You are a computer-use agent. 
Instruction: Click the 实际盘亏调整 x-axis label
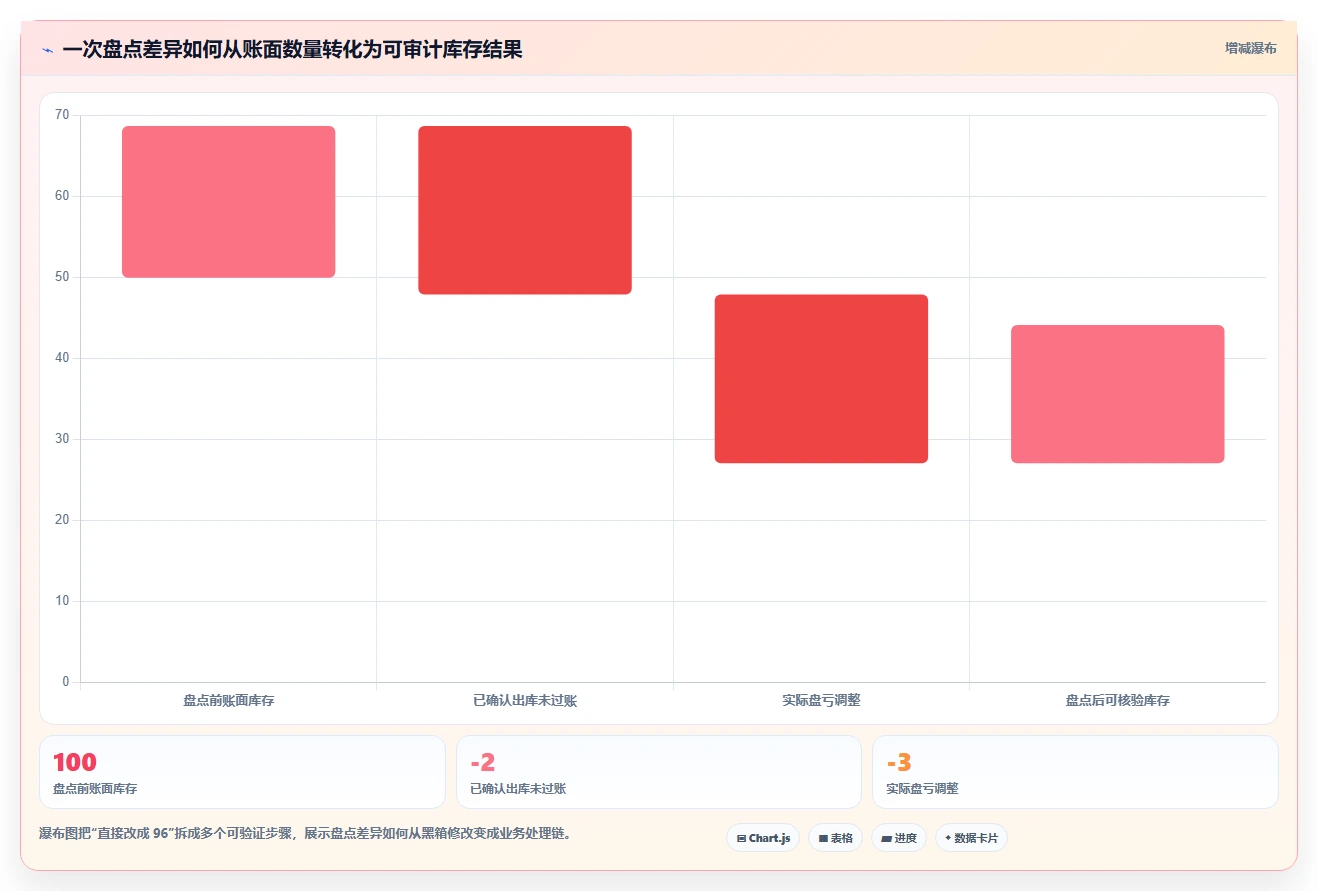[821, 701]
